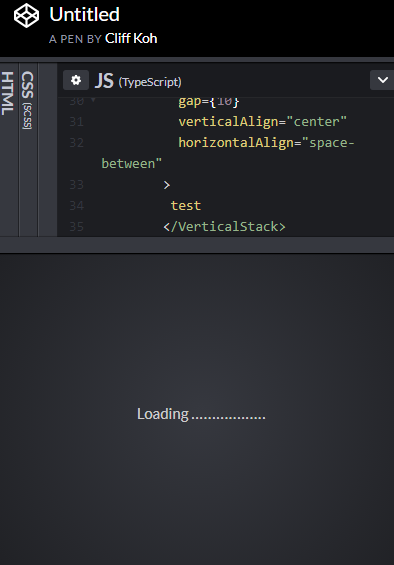Switch to the HTML editor tab
This screenshot has width=394, height=565.
[x=8, y=93]
